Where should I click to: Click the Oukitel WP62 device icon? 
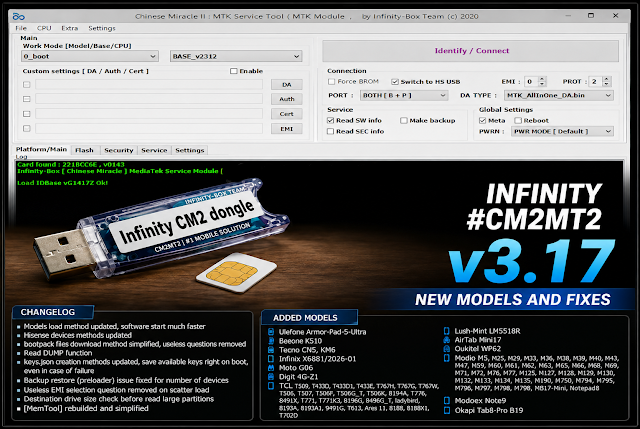(x=447, y=349)
